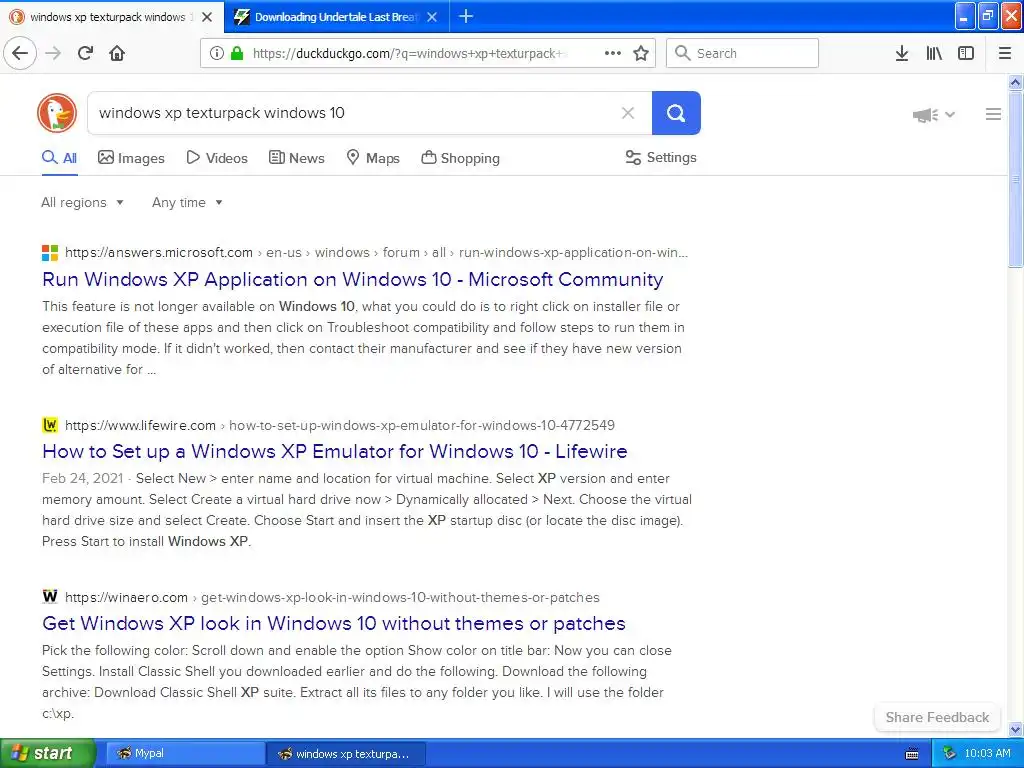
Task: Select windows xp texturpa... taskbar window
Action: (x=346, y=754)
